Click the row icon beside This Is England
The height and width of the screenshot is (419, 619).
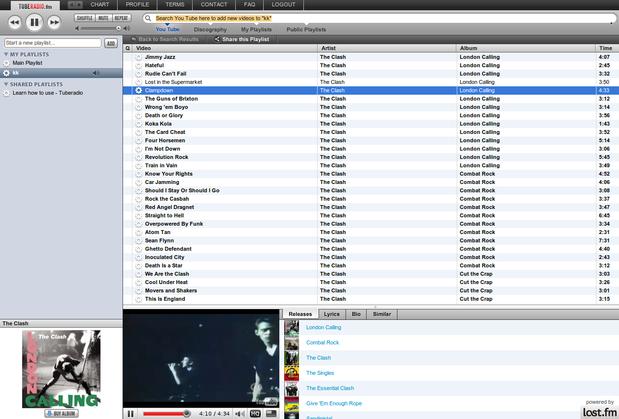point(139,299)
